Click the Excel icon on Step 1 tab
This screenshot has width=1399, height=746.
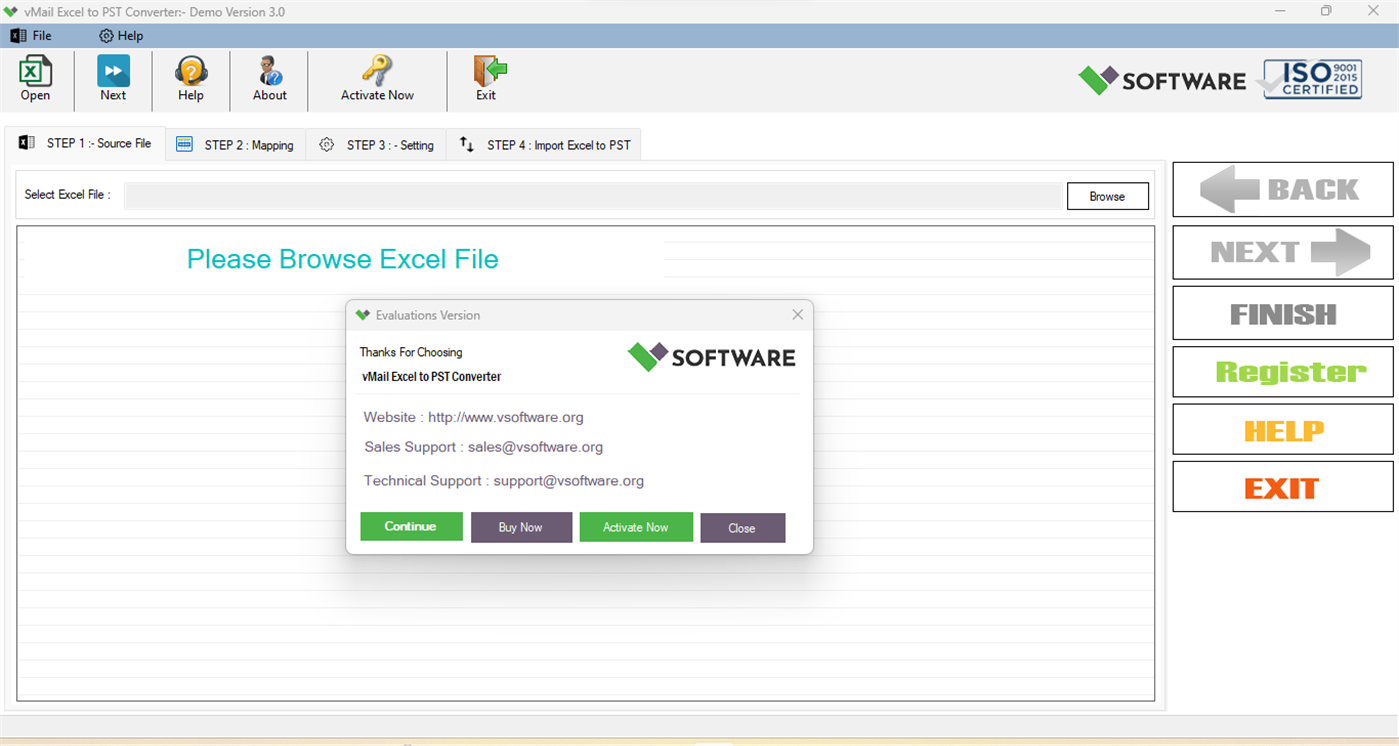pos(25,143)
